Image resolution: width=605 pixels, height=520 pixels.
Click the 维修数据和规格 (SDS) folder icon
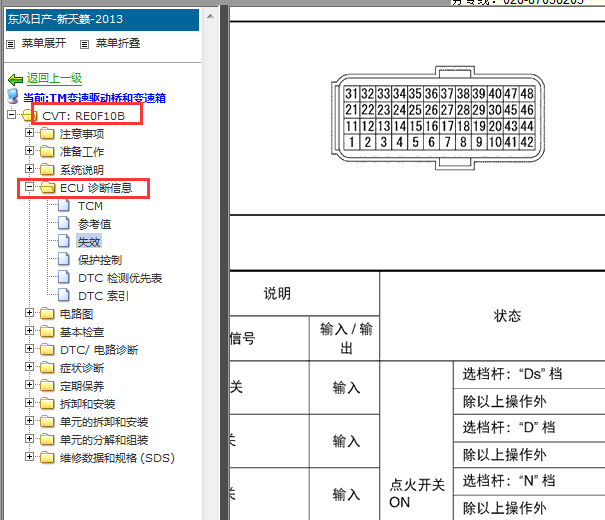point(47,458)
